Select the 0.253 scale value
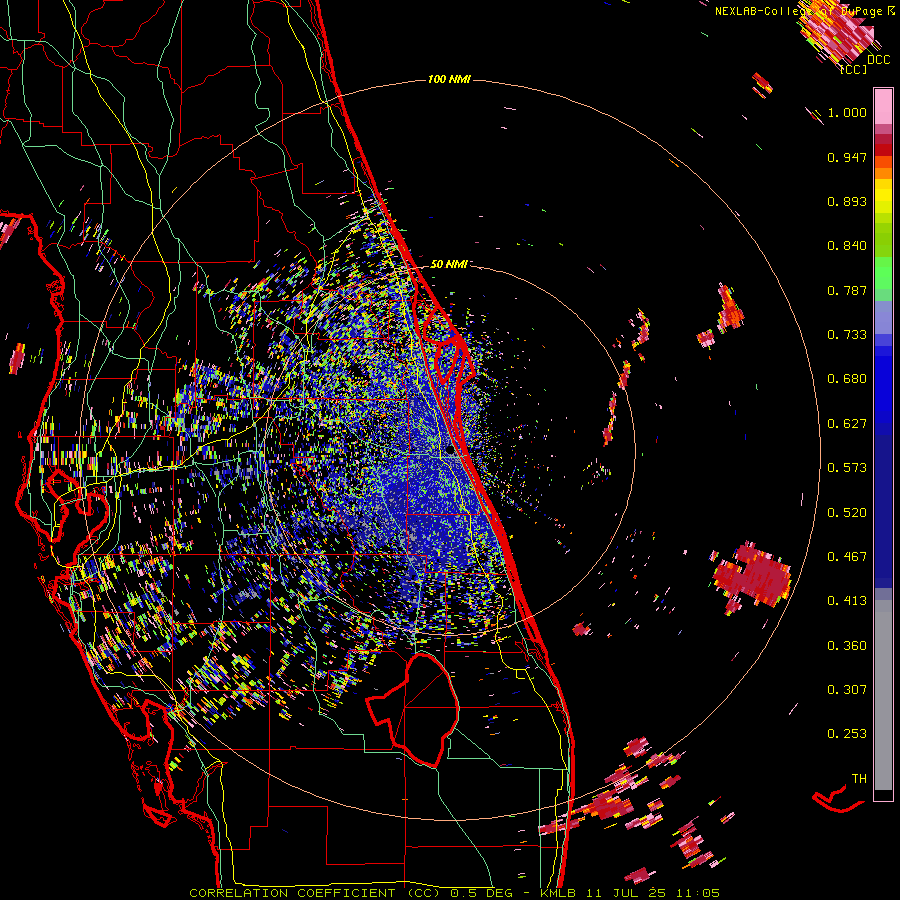This screenshot has width=900, height=900. pyautogui.click(x=847, y=734)
